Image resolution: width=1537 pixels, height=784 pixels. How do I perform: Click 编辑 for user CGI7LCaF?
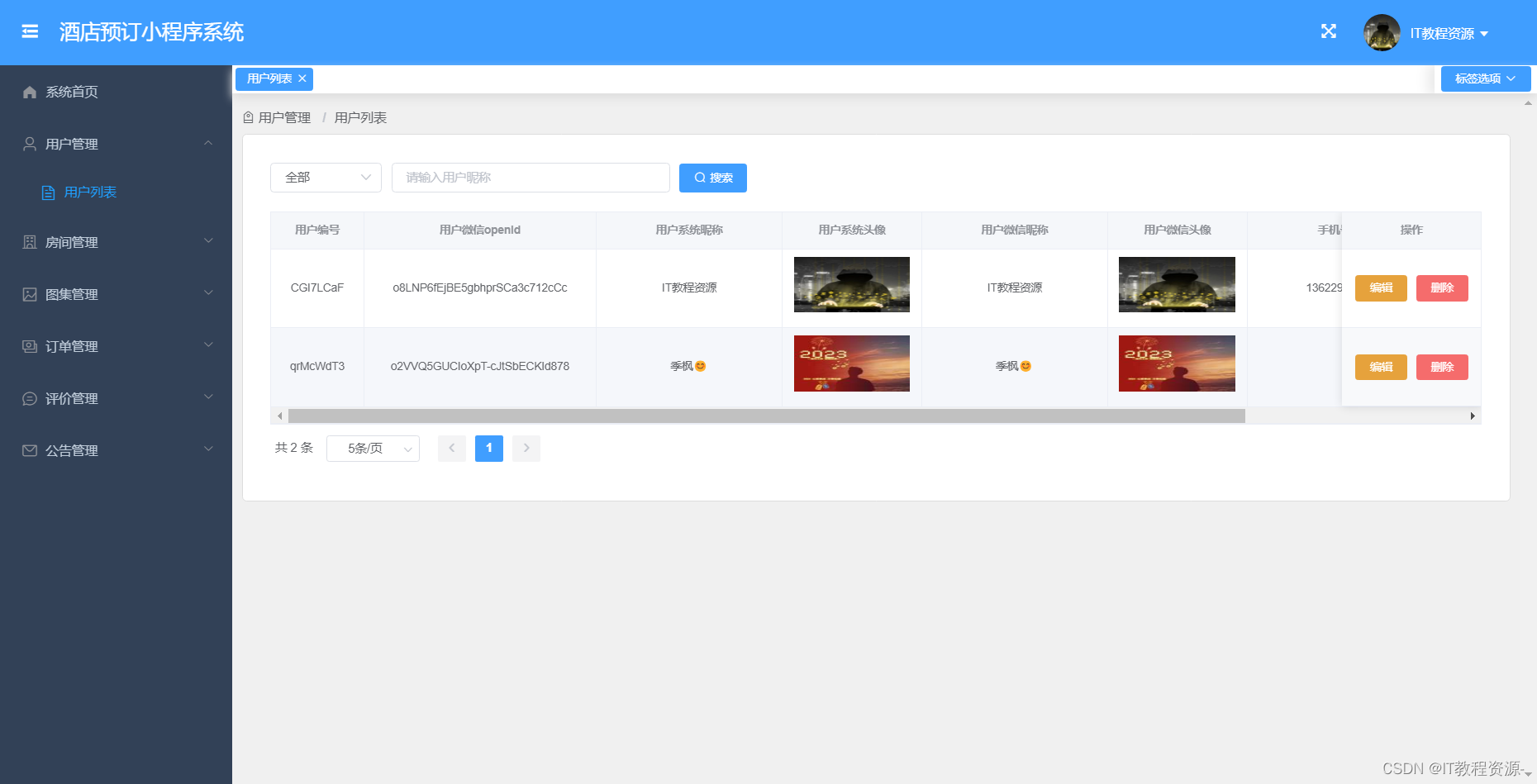(1381, 288)
